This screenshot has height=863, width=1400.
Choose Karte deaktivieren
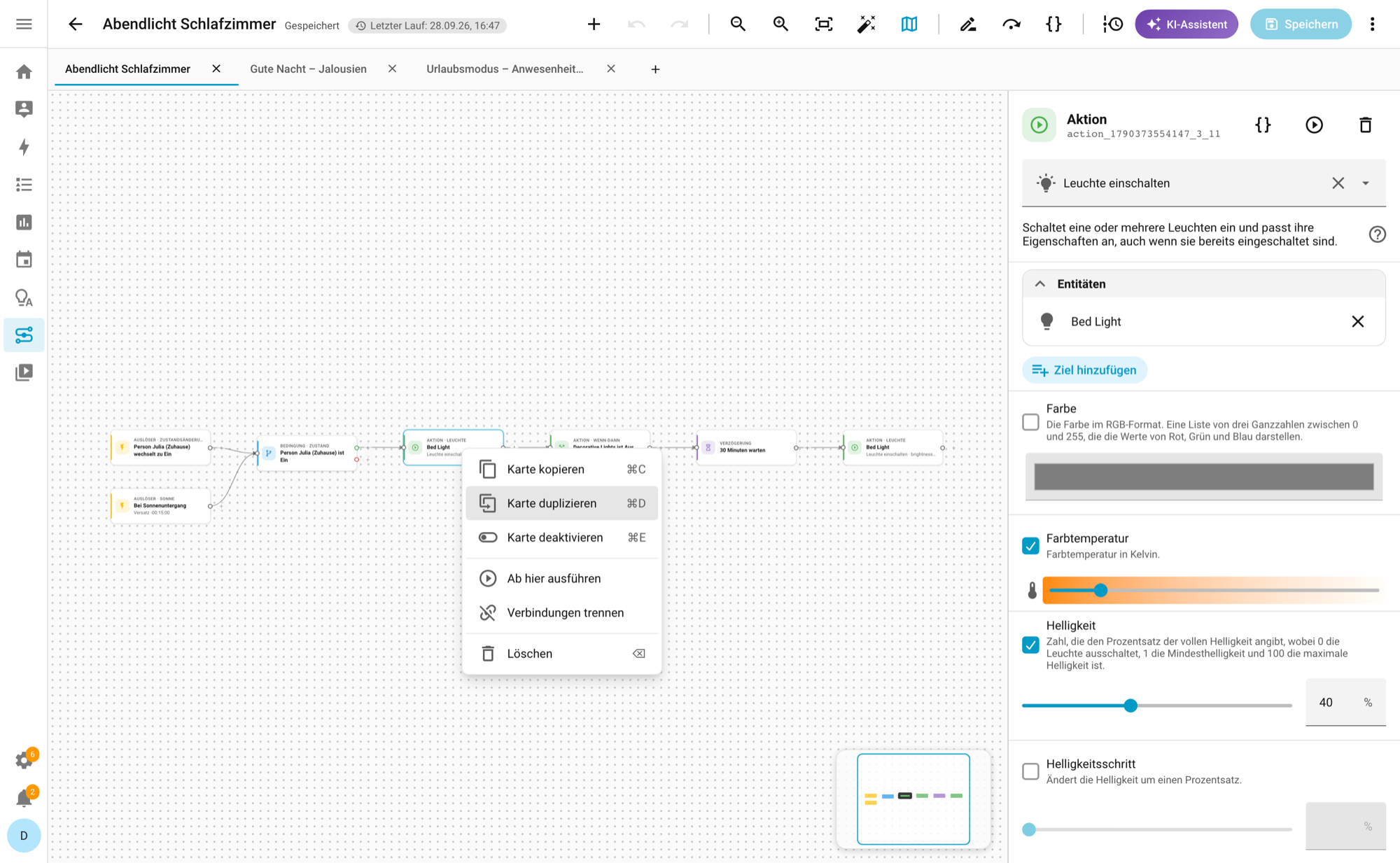tap(561, 538)
